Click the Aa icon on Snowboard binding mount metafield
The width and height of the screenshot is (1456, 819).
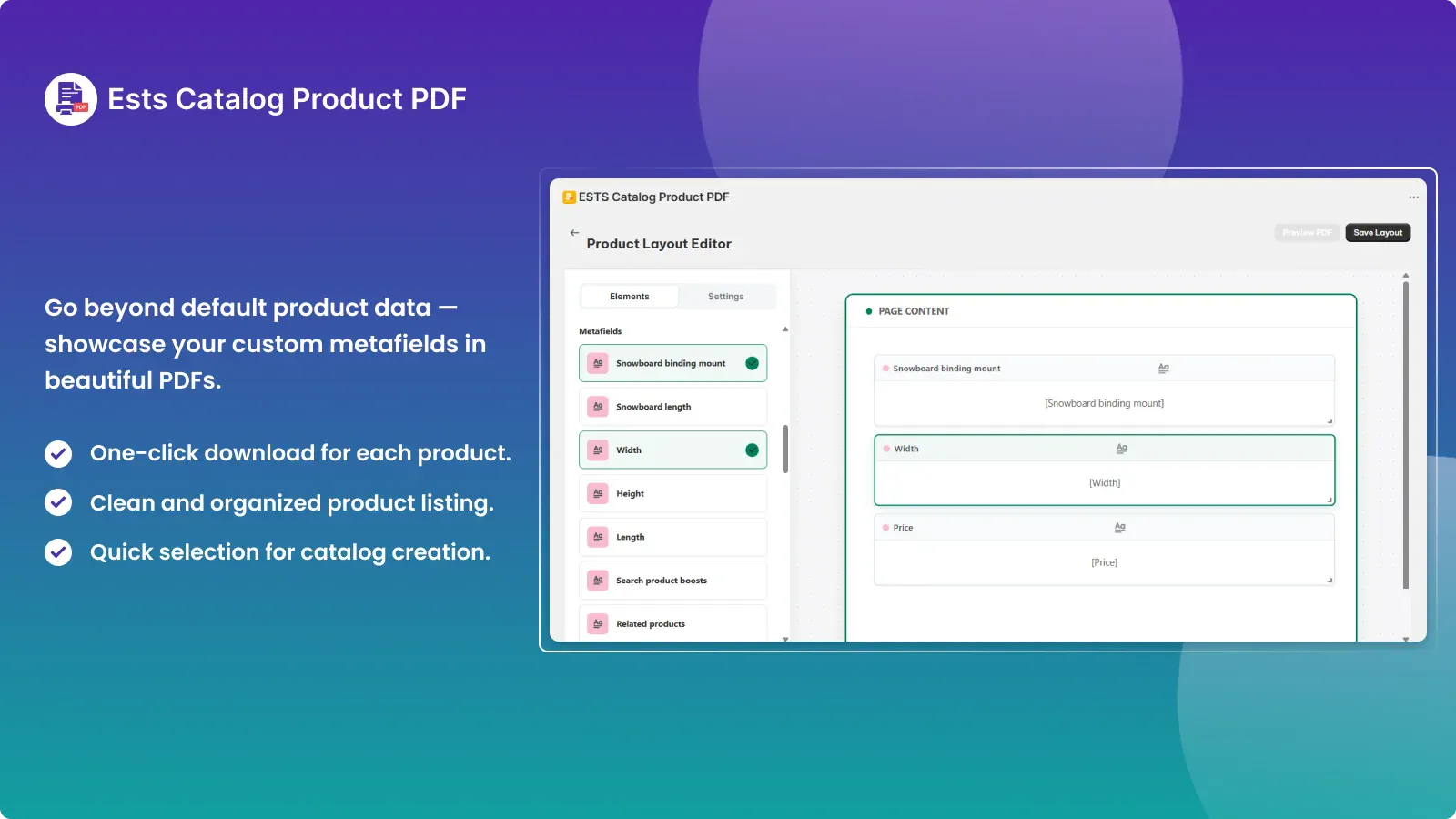(598, 363)
